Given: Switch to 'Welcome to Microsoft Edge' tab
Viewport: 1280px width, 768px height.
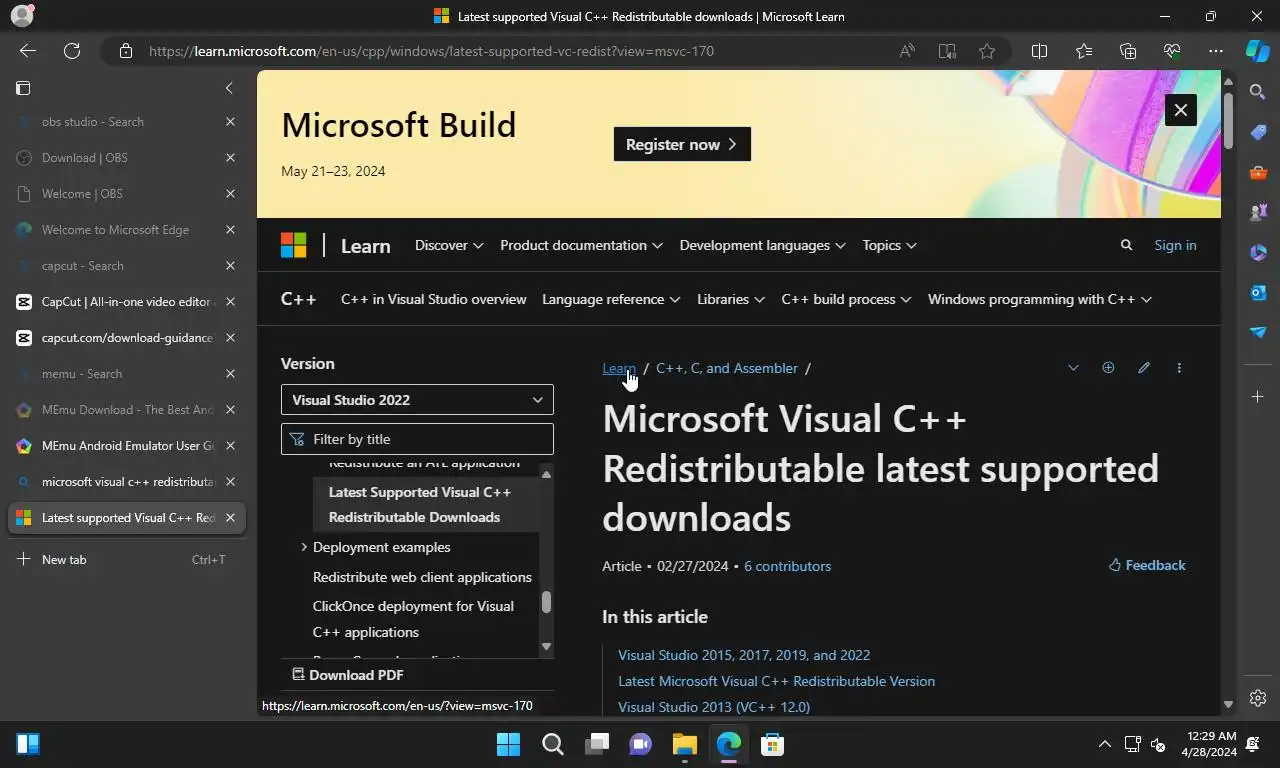Looking at the screenshot, I should point(126,230).
